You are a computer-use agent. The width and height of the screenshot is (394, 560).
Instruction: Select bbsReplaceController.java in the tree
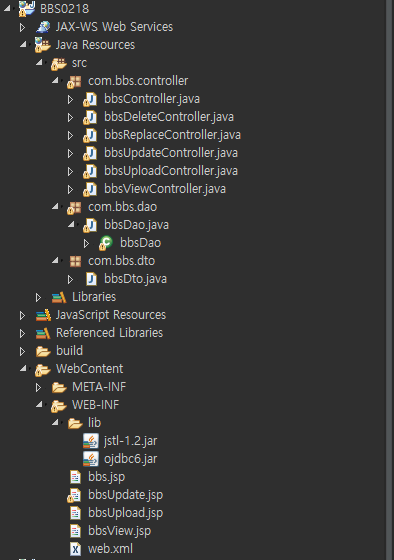172,135
